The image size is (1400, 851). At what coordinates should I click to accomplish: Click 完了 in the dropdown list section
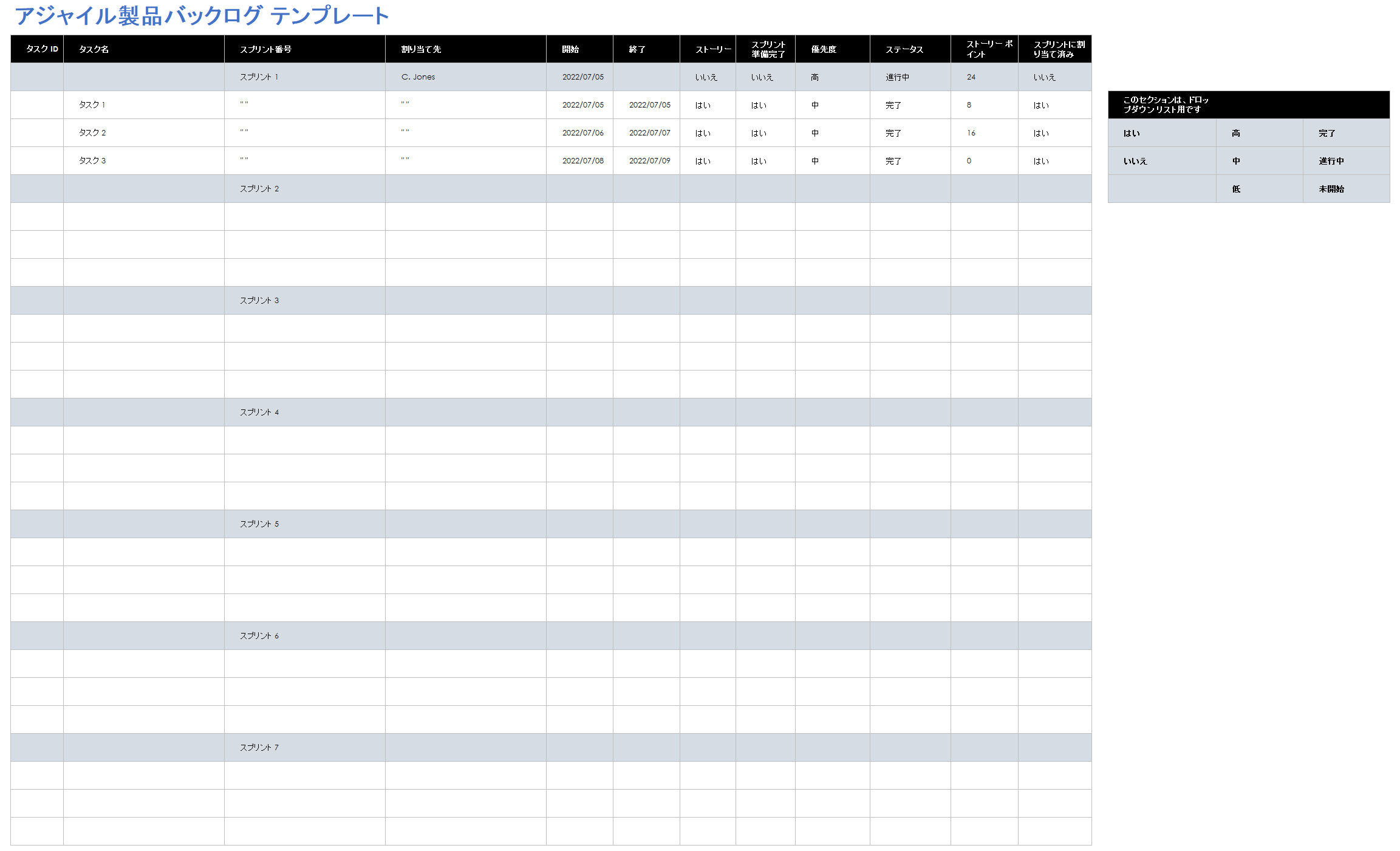tap(1347, 133)
